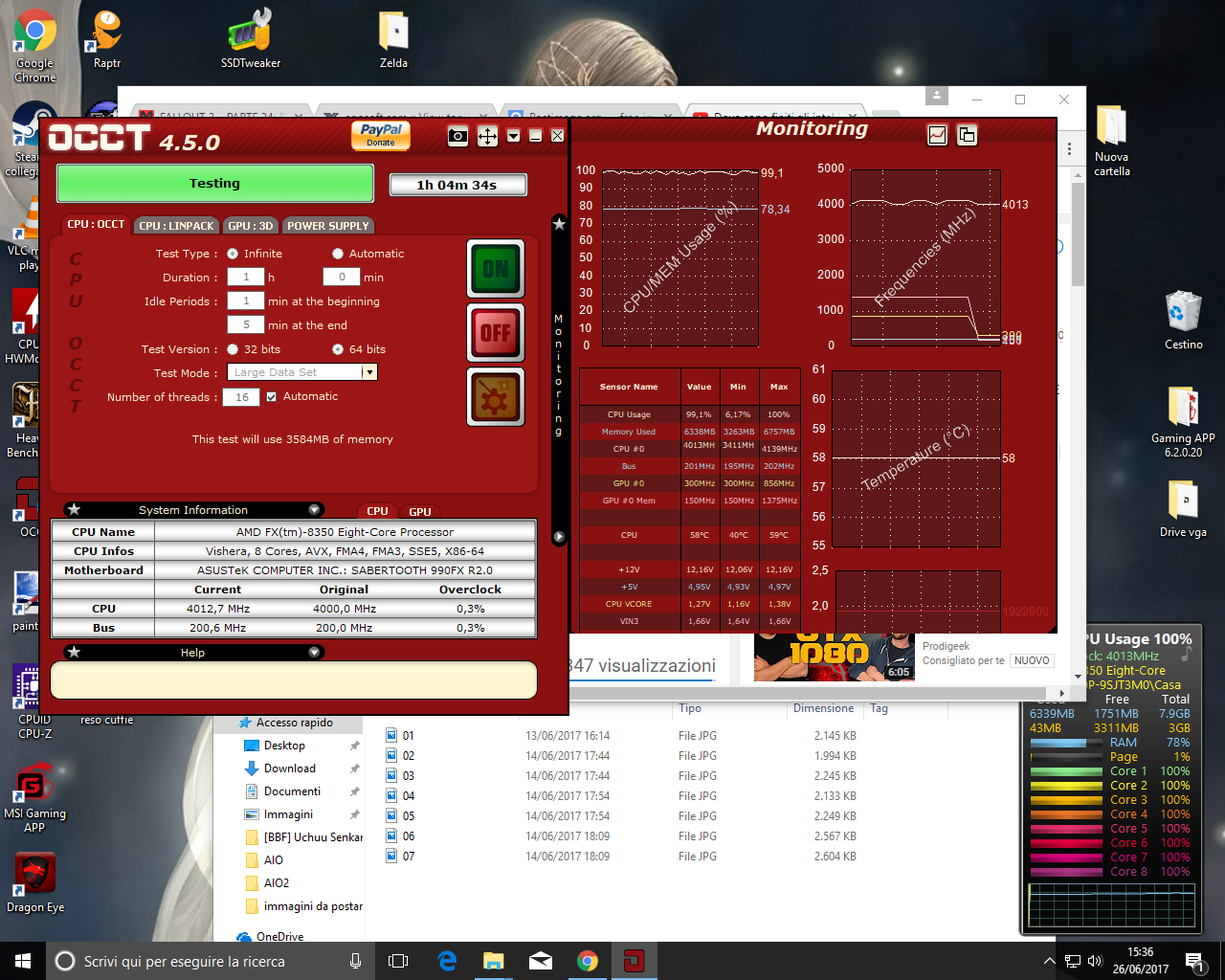Open Documenti in Explorer sidebar

point(292,791)
